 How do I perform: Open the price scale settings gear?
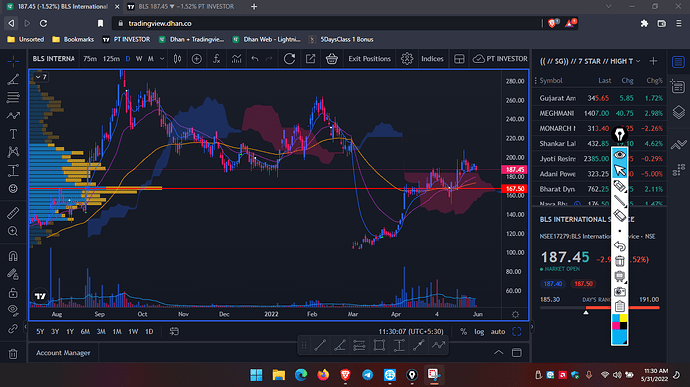pos(515,314)
